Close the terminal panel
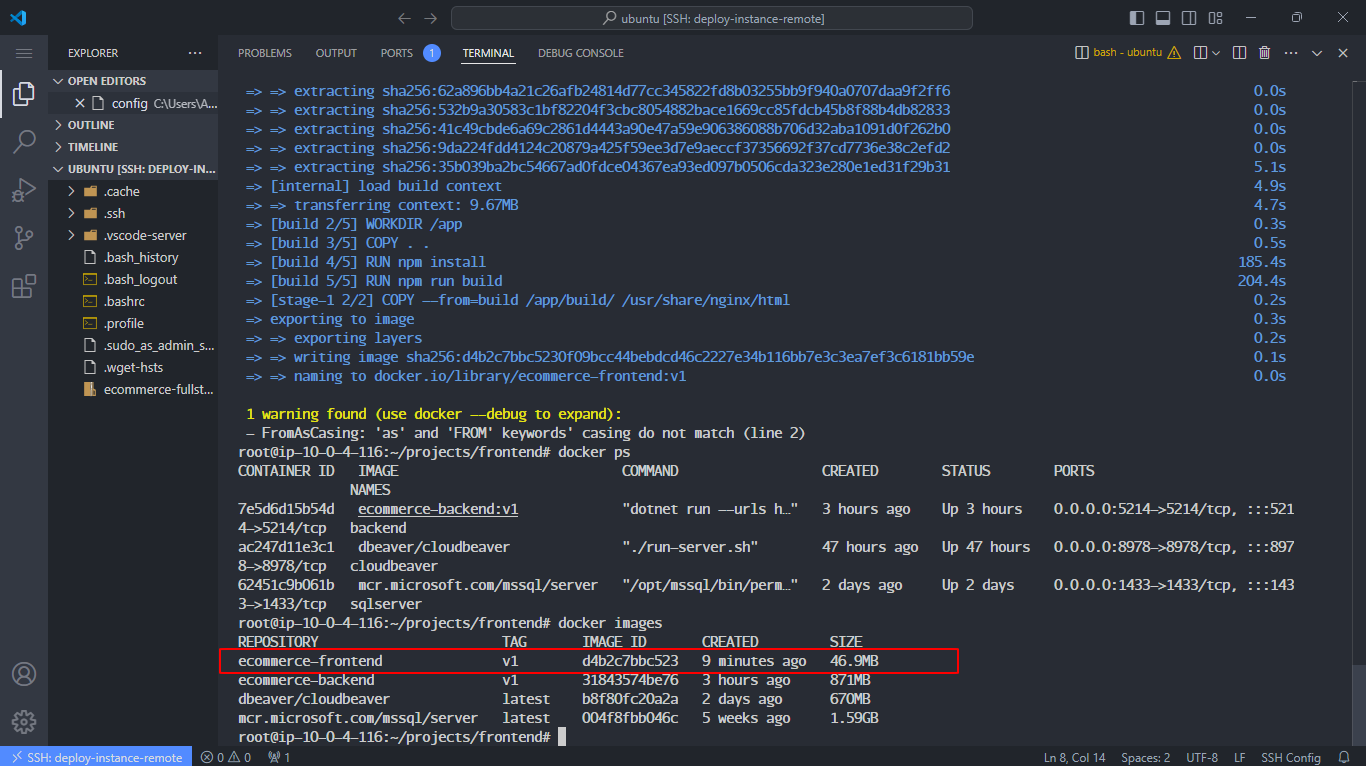This screenshot has width=1366, height=766. click(1343, 53)
